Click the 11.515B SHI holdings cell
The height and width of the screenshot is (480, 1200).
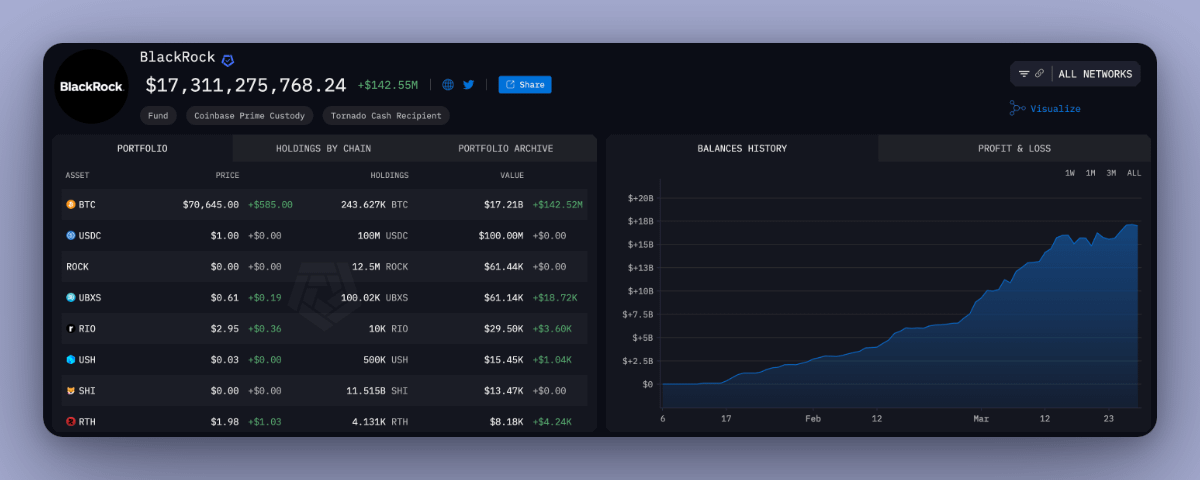point(377,390)
